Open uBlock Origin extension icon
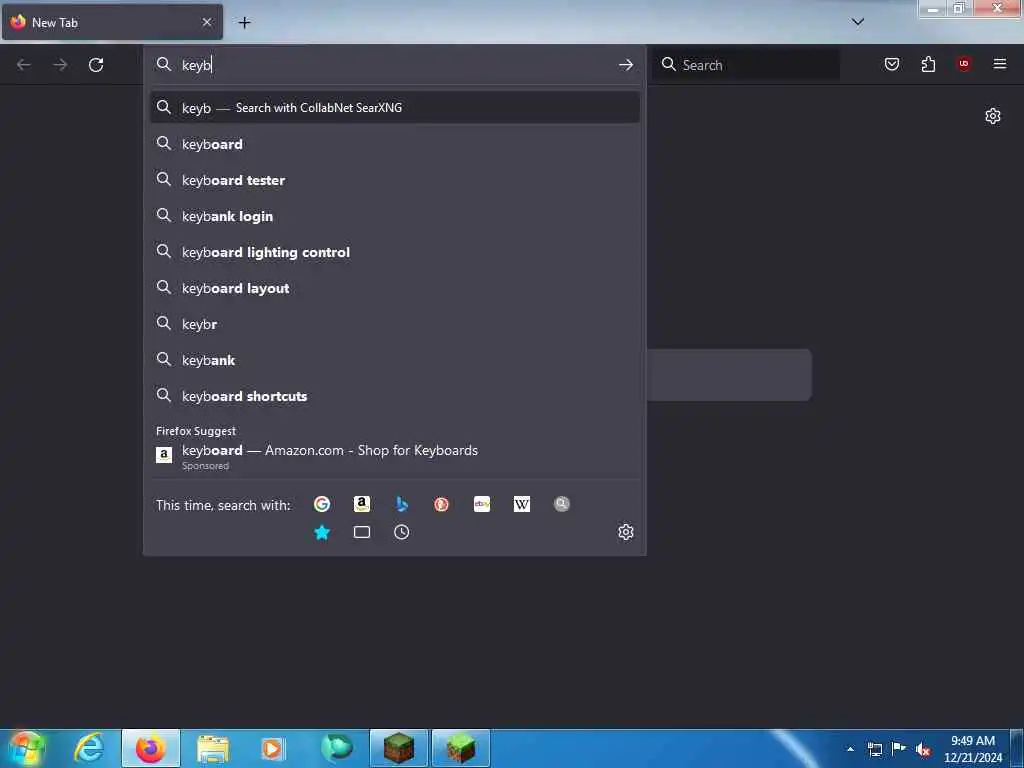 [963, 64]
